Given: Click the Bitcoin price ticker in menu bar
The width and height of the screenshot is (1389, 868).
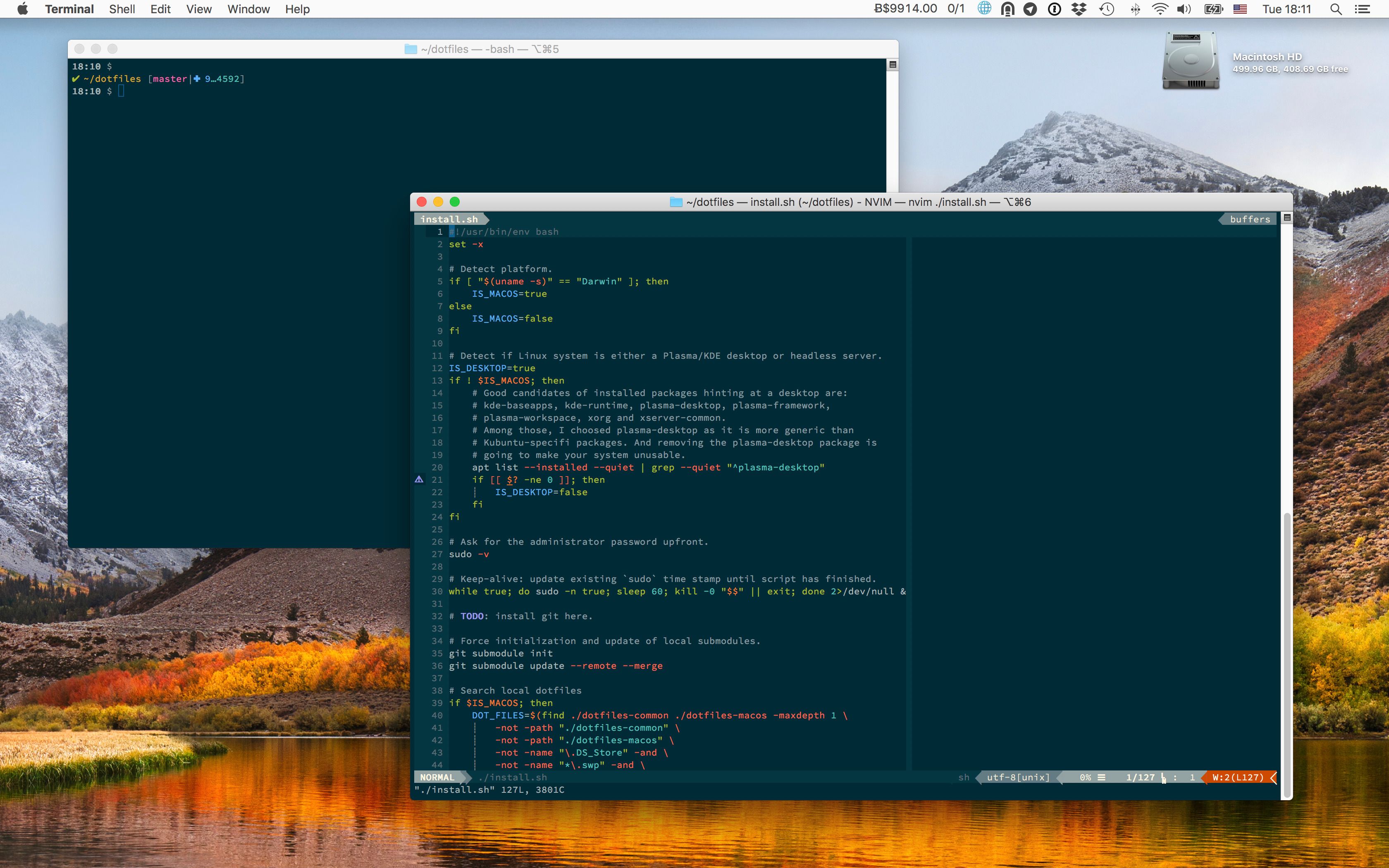Looking at the screenshot, I should 905,9.
